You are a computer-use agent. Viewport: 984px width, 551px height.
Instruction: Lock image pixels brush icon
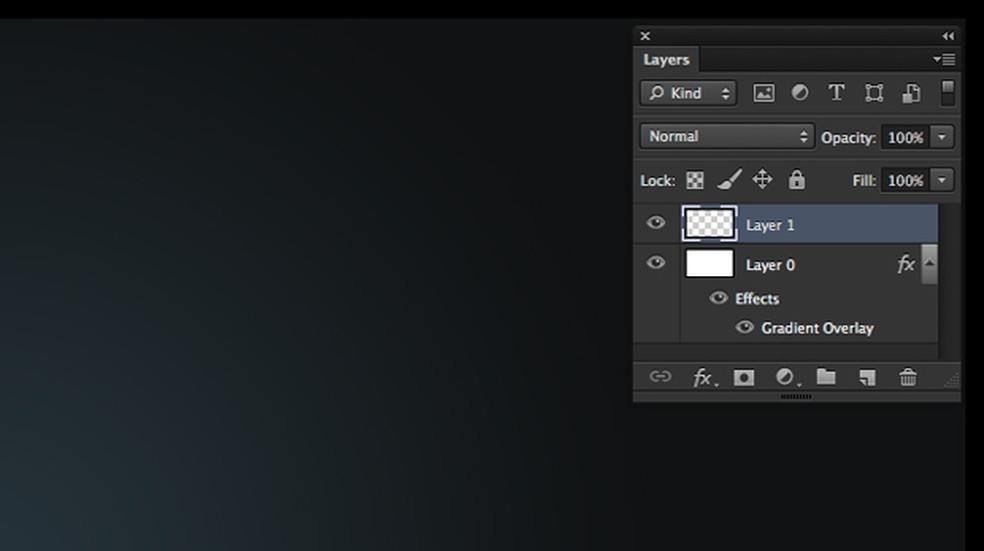(729, 179)
